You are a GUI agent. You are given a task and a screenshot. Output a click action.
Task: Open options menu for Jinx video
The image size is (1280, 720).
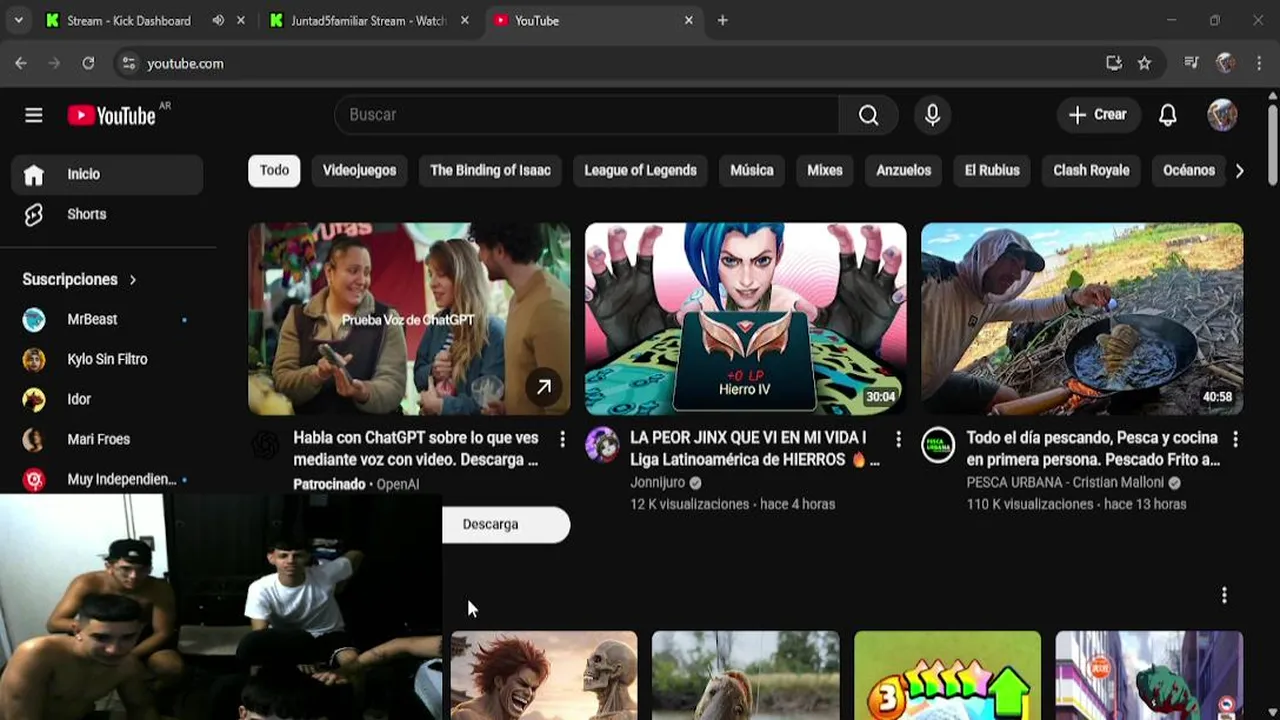[x=898, y=439]
